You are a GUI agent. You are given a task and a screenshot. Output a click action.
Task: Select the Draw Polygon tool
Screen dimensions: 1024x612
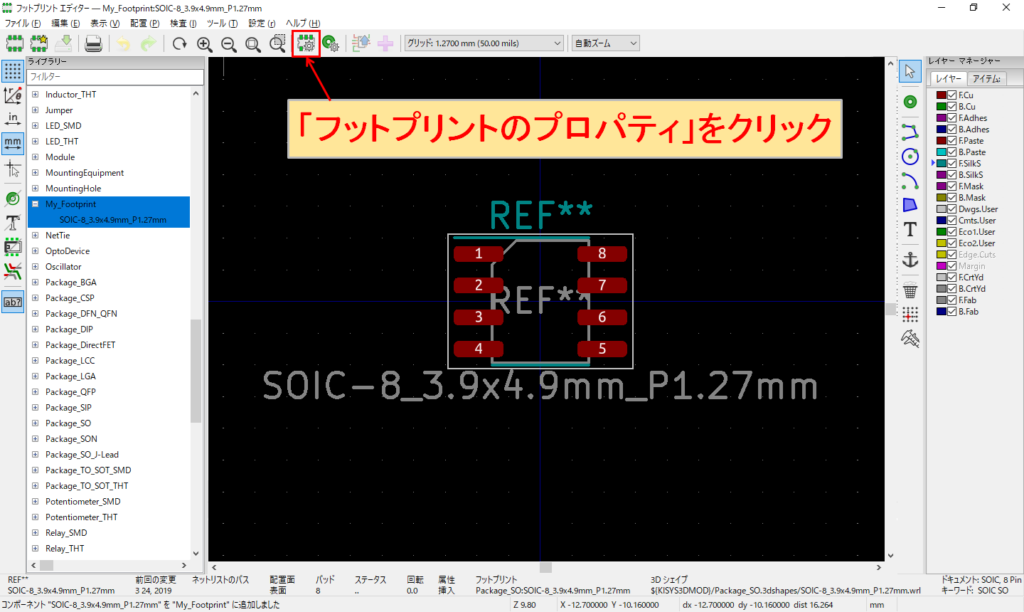point(910,205)
